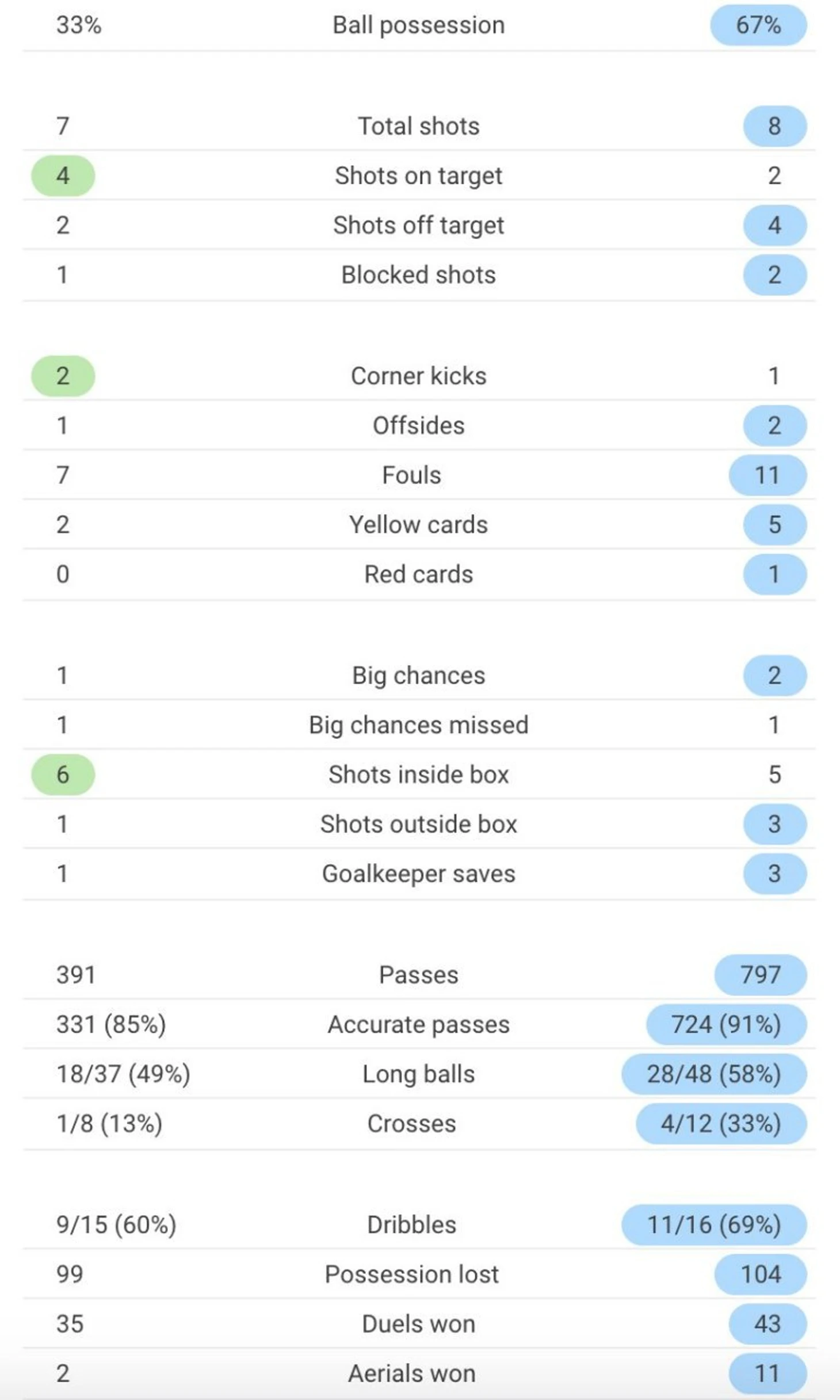This screenshot has width=840, height=1400.
Task: Select the 724 (91%) accurate passes badge
Action: (726, 1024)
